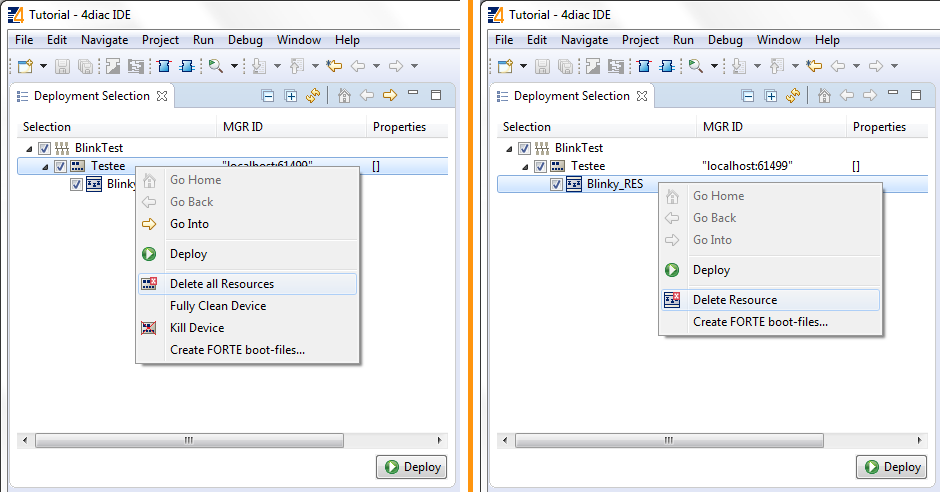The width and height of the screenshot is (940, 492).
Task: Click the Last Edit Location icon in right window
Action: (813, 66)
